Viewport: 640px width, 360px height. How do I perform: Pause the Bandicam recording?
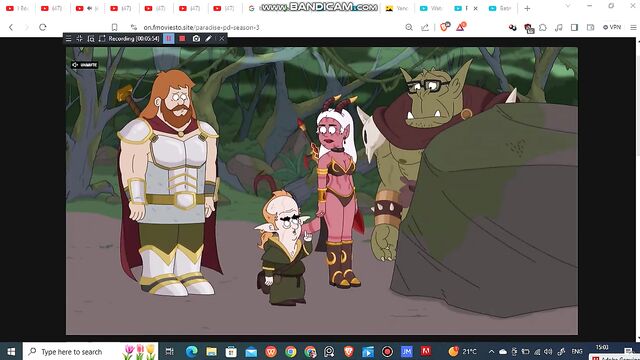point(169,38)
